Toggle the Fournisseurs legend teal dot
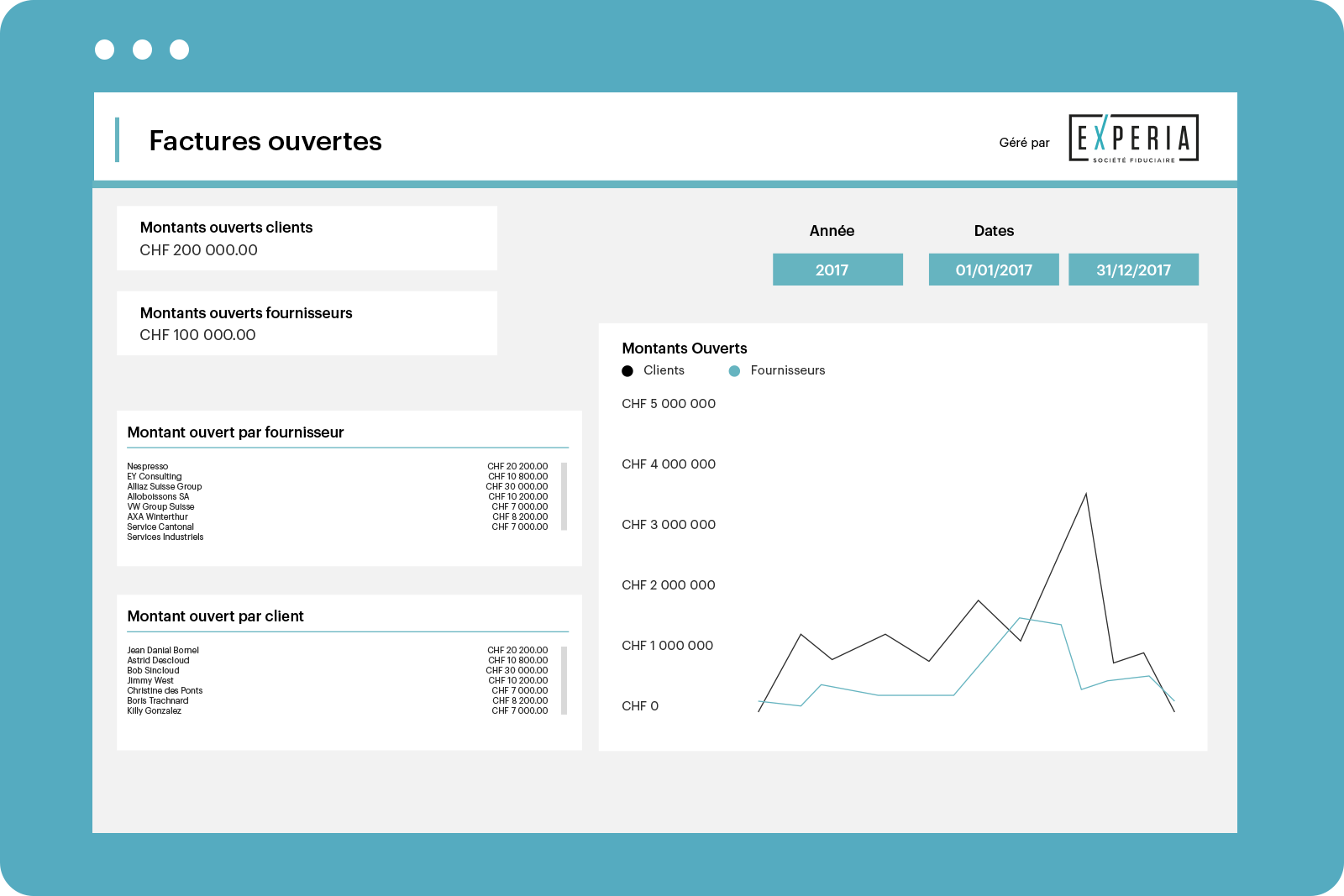 click(x=734, y=371)
